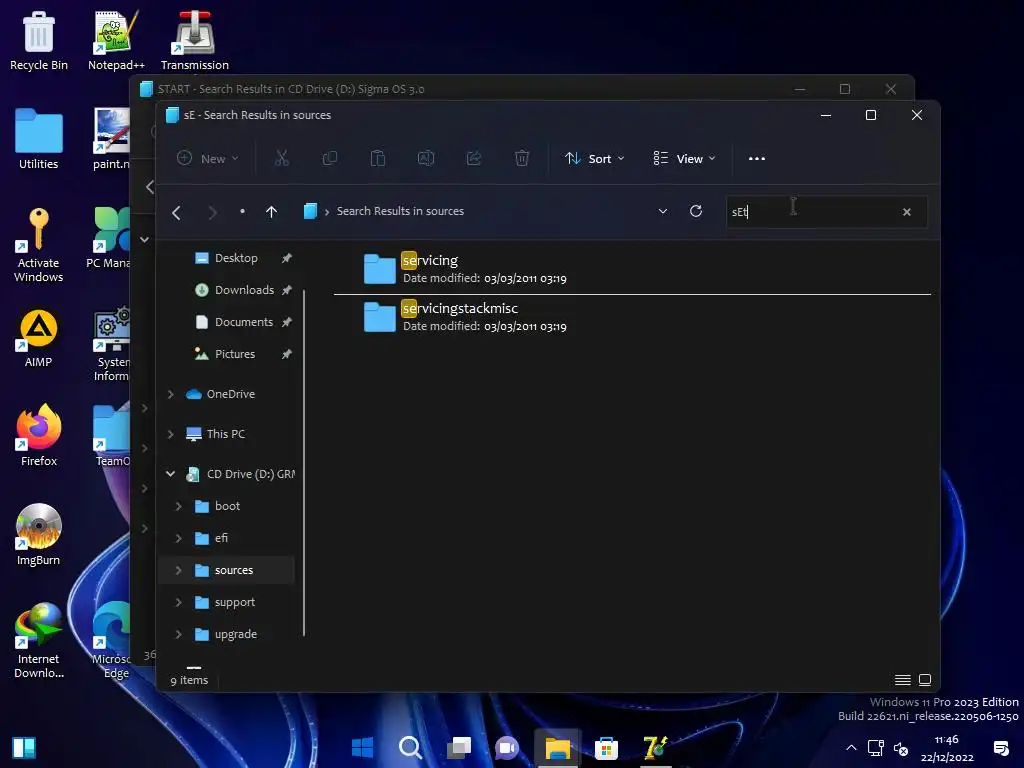Open Recycle Bin on desktop
Image resolution: width=1024 pixels, height=768 pixels.
(39, 40)
